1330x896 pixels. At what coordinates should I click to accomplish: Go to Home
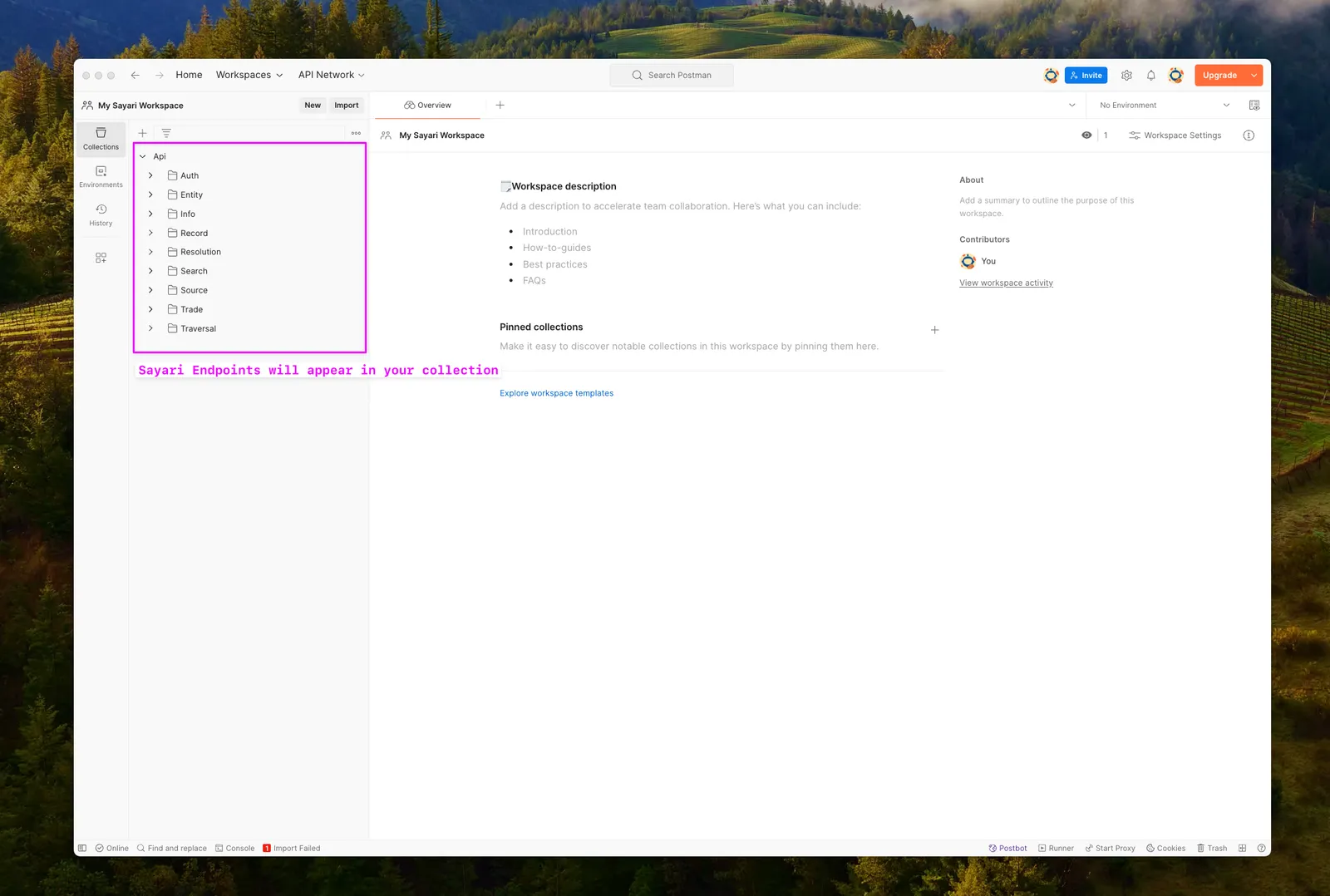[x=189, y=75]
